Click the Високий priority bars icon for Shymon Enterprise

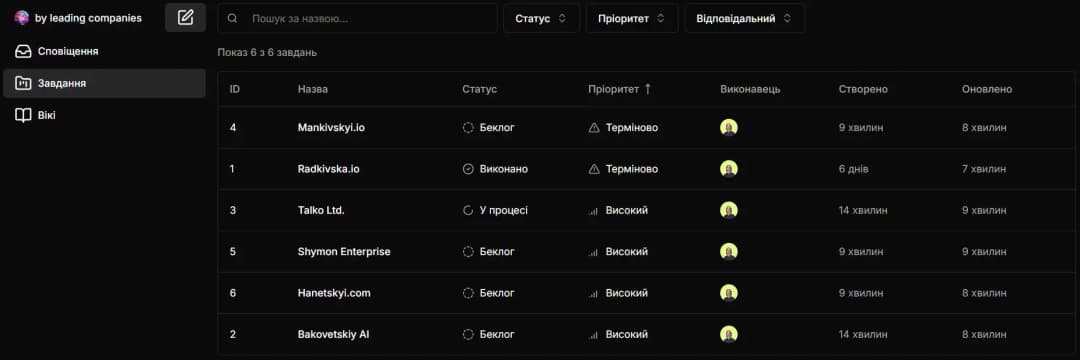[594, 252]
